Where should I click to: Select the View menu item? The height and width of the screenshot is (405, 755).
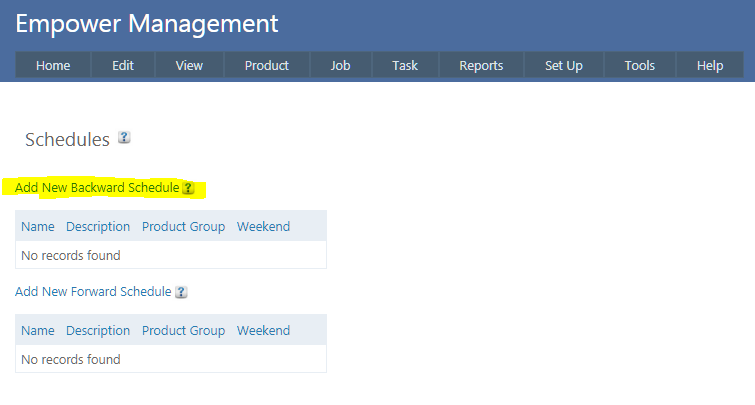click(189, 65)
